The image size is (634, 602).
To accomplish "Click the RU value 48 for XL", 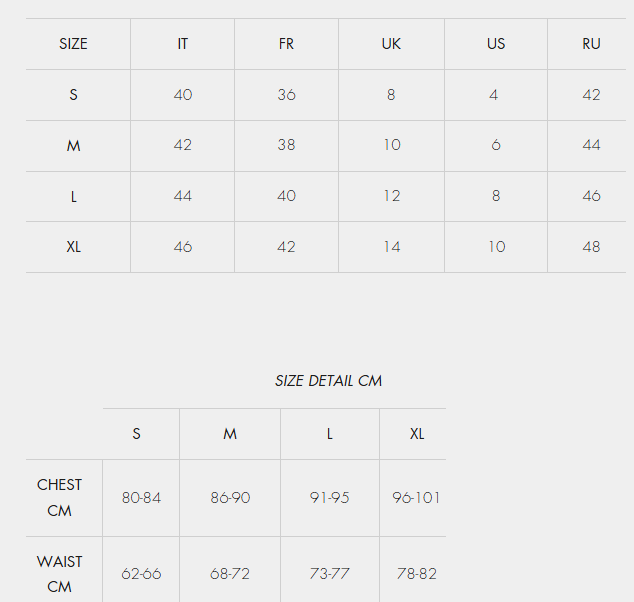I will [x=591, y=247].
